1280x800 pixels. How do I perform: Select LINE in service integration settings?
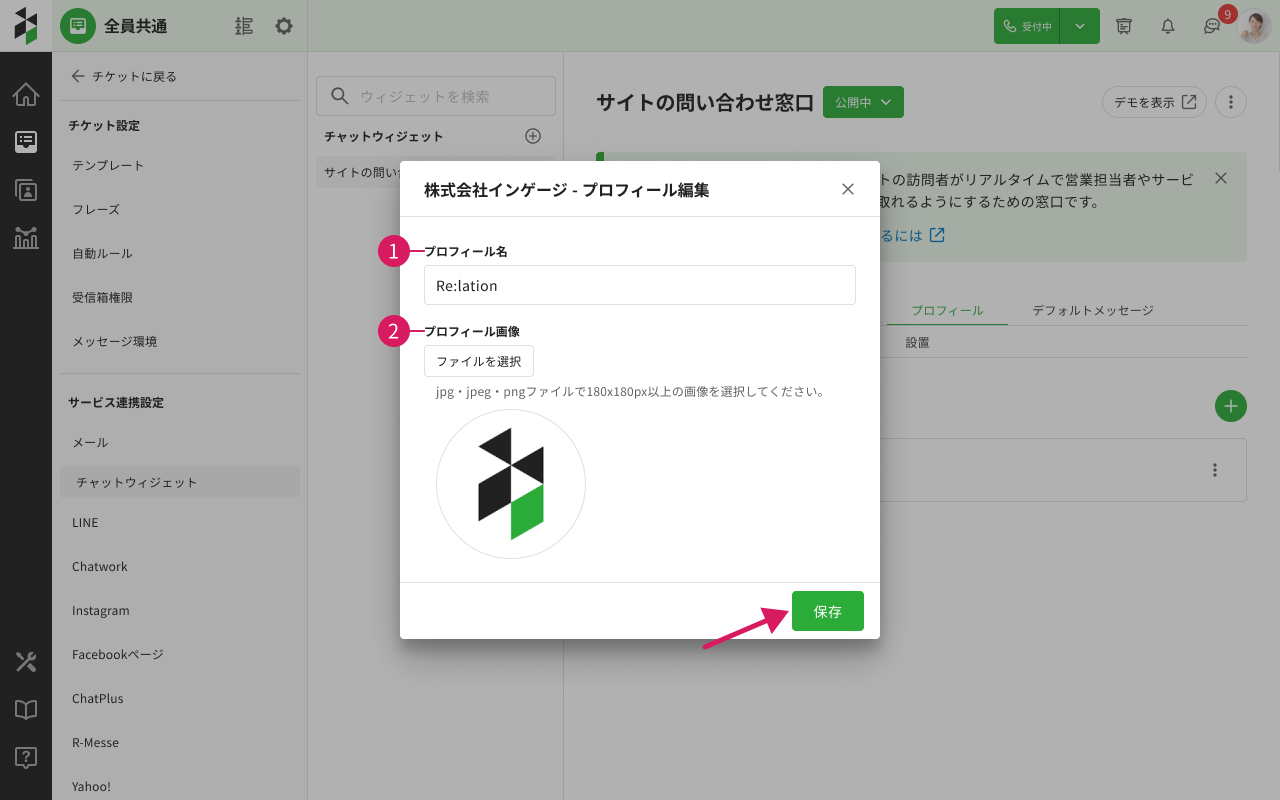tap(85, 522)
